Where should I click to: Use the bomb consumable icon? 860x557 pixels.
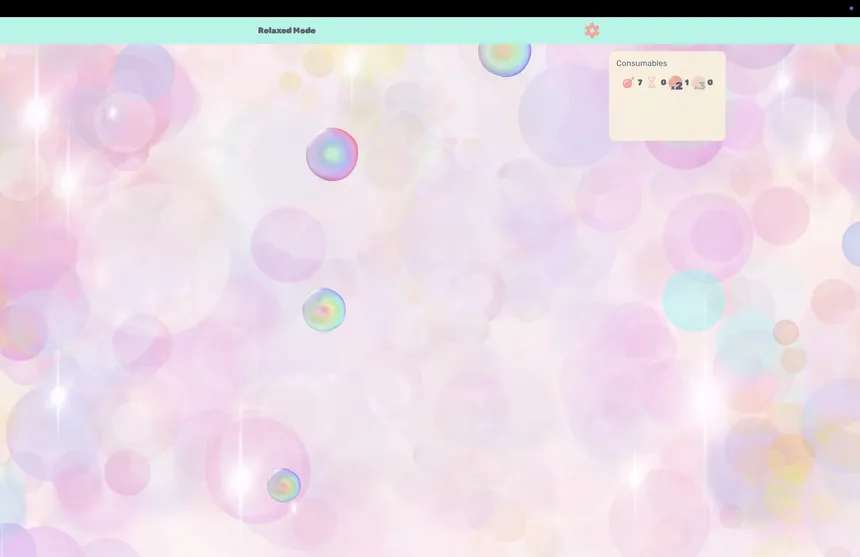(628, 82)
